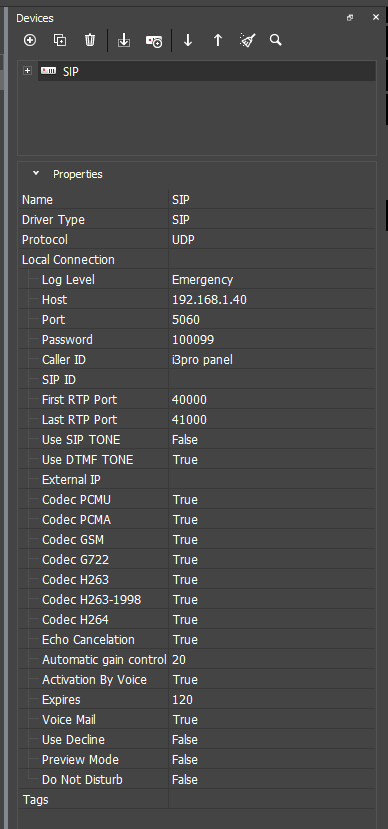
Task: Click the empty Tags value field
Action: tap(272, 800)
